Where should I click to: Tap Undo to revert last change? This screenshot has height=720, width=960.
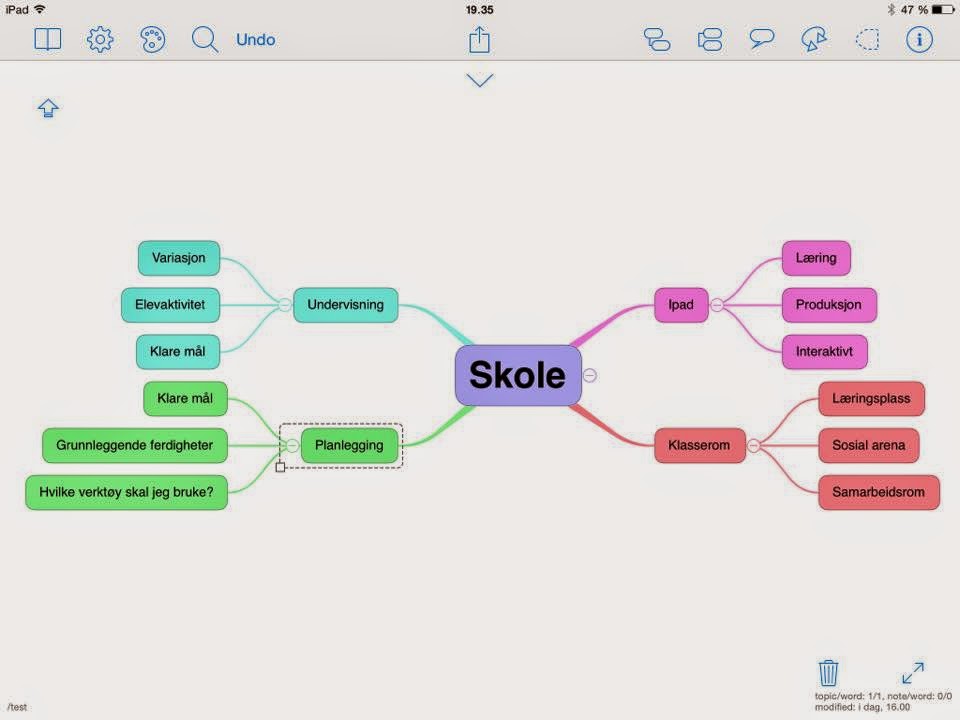(255, 39)
